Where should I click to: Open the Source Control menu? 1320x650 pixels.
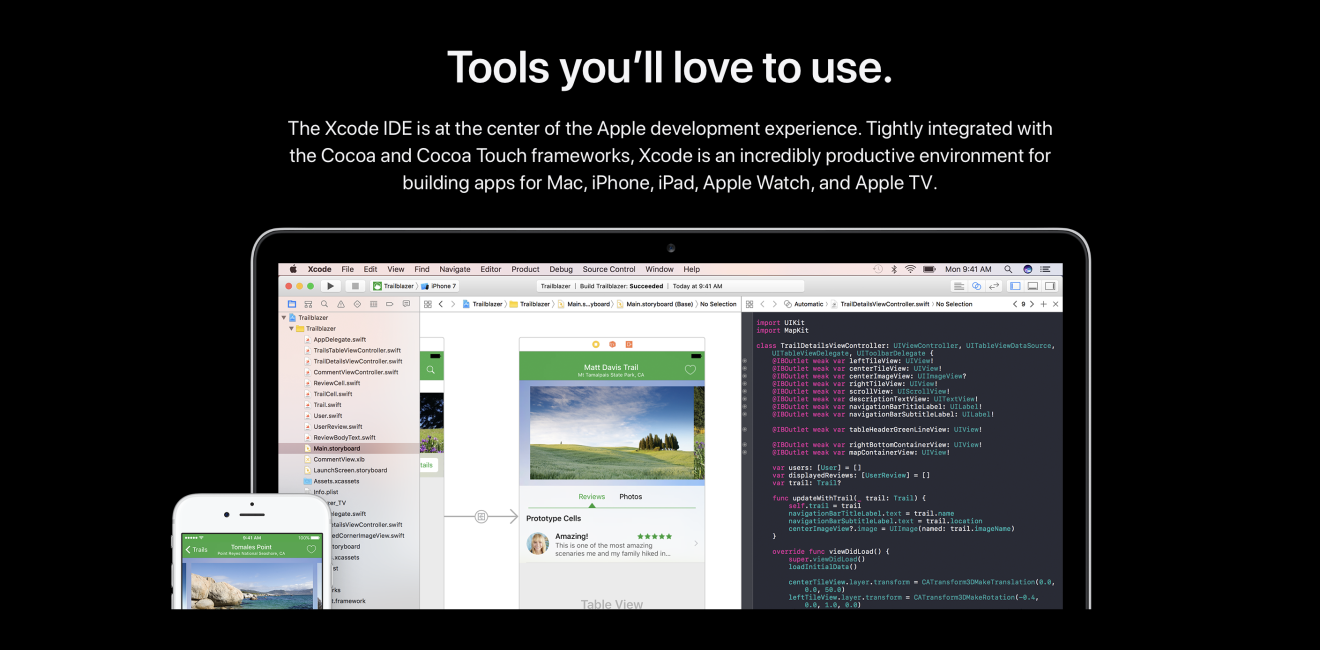click(608, 268)
